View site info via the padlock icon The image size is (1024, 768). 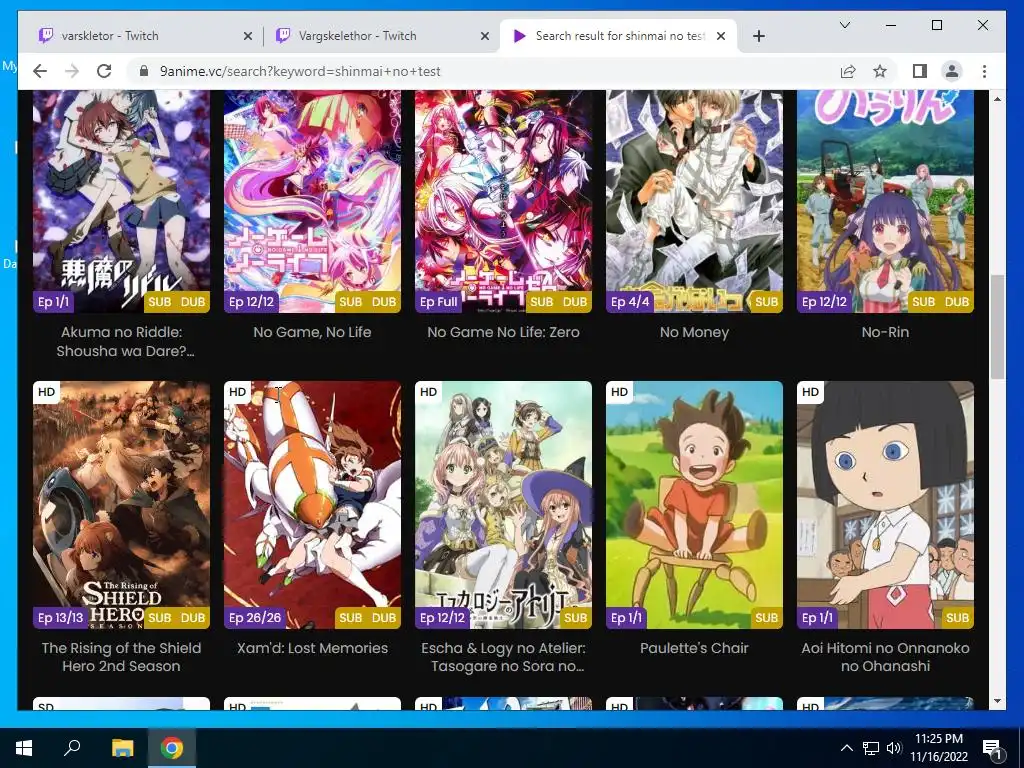point(144,71)
